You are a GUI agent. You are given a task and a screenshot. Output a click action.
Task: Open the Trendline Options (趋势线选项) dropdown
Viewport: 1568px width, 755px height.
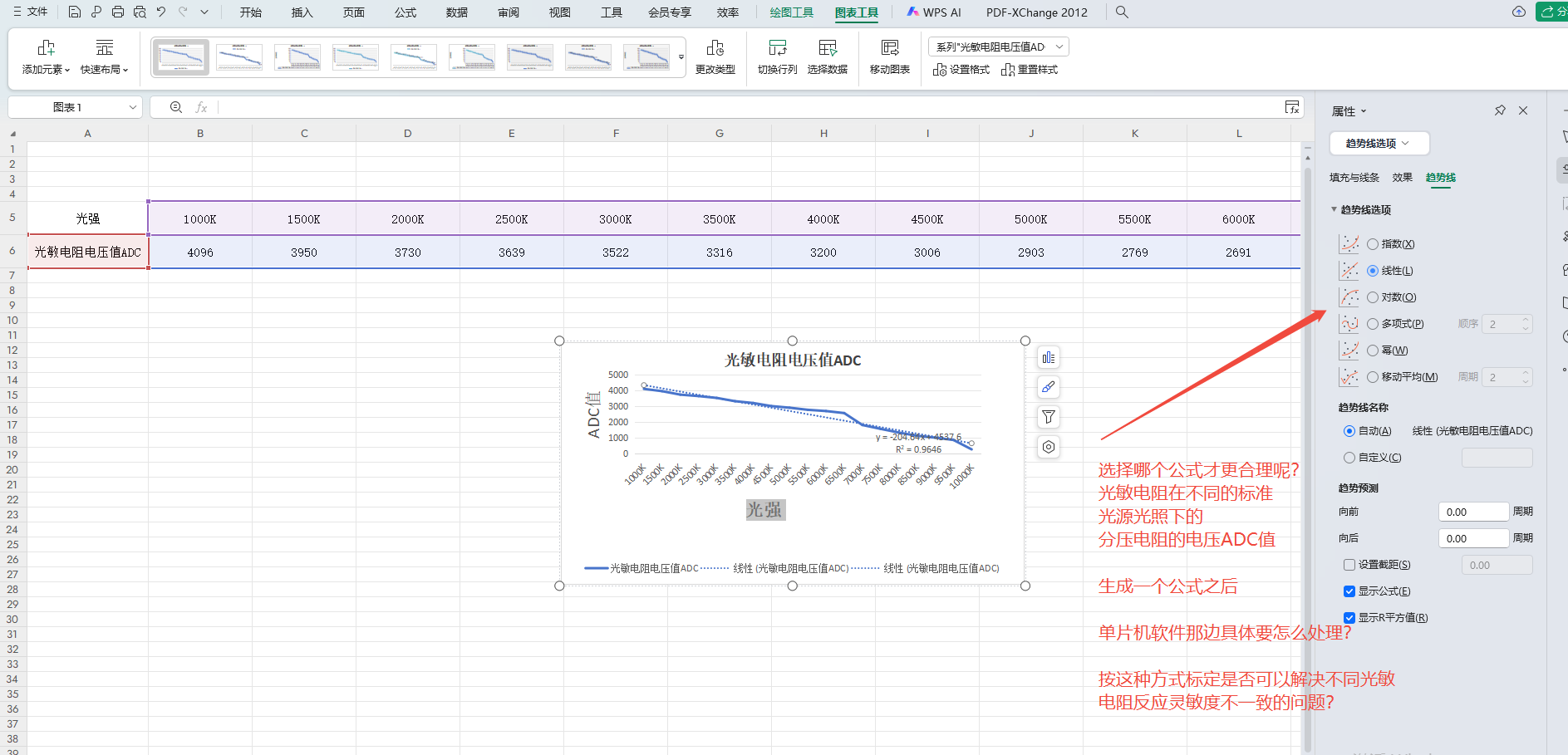pyautogui.click(x=1379, y=143)
